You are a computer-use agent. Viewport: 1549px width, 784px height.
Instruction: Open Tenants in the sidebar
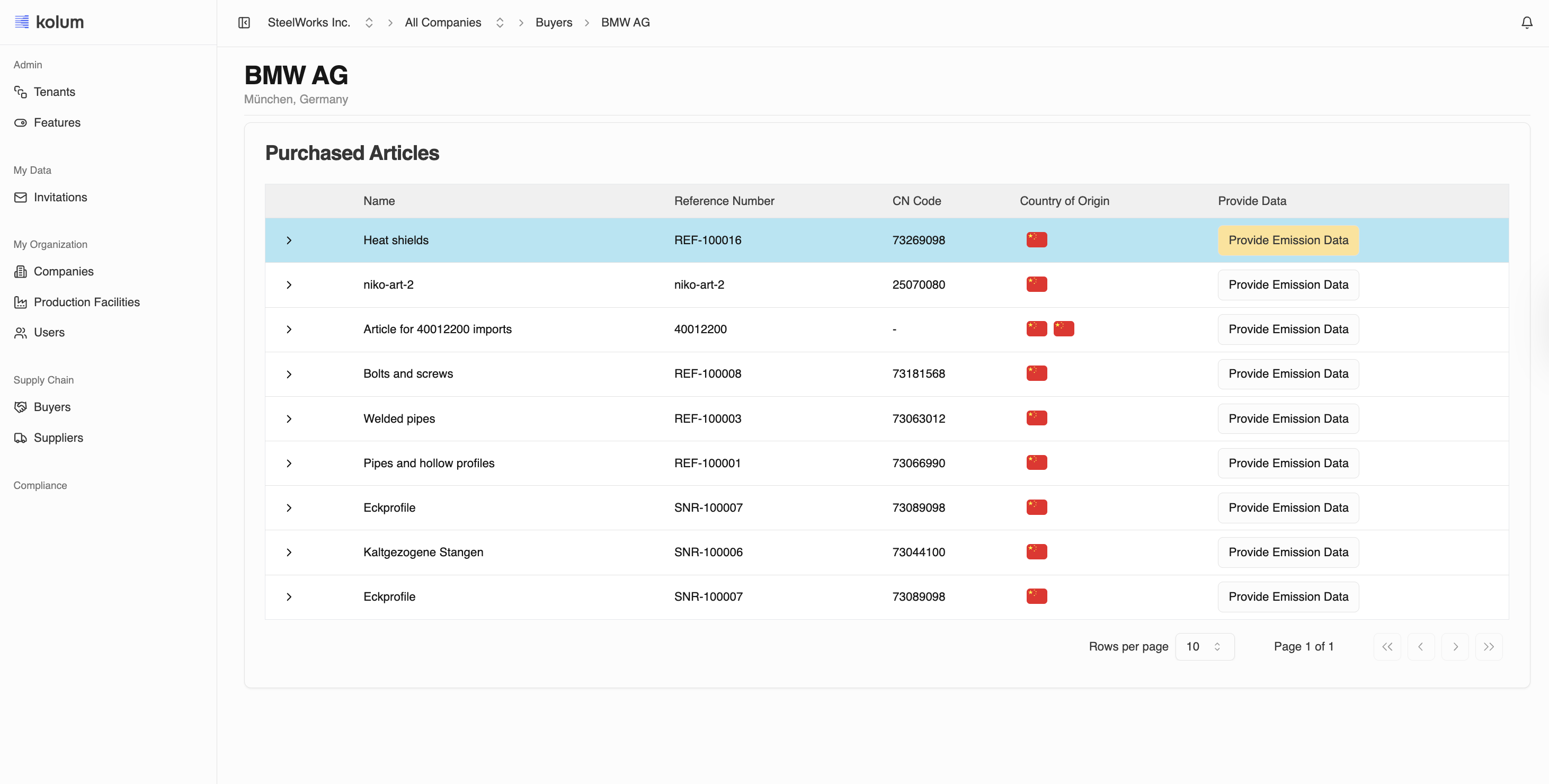[54, 92]
